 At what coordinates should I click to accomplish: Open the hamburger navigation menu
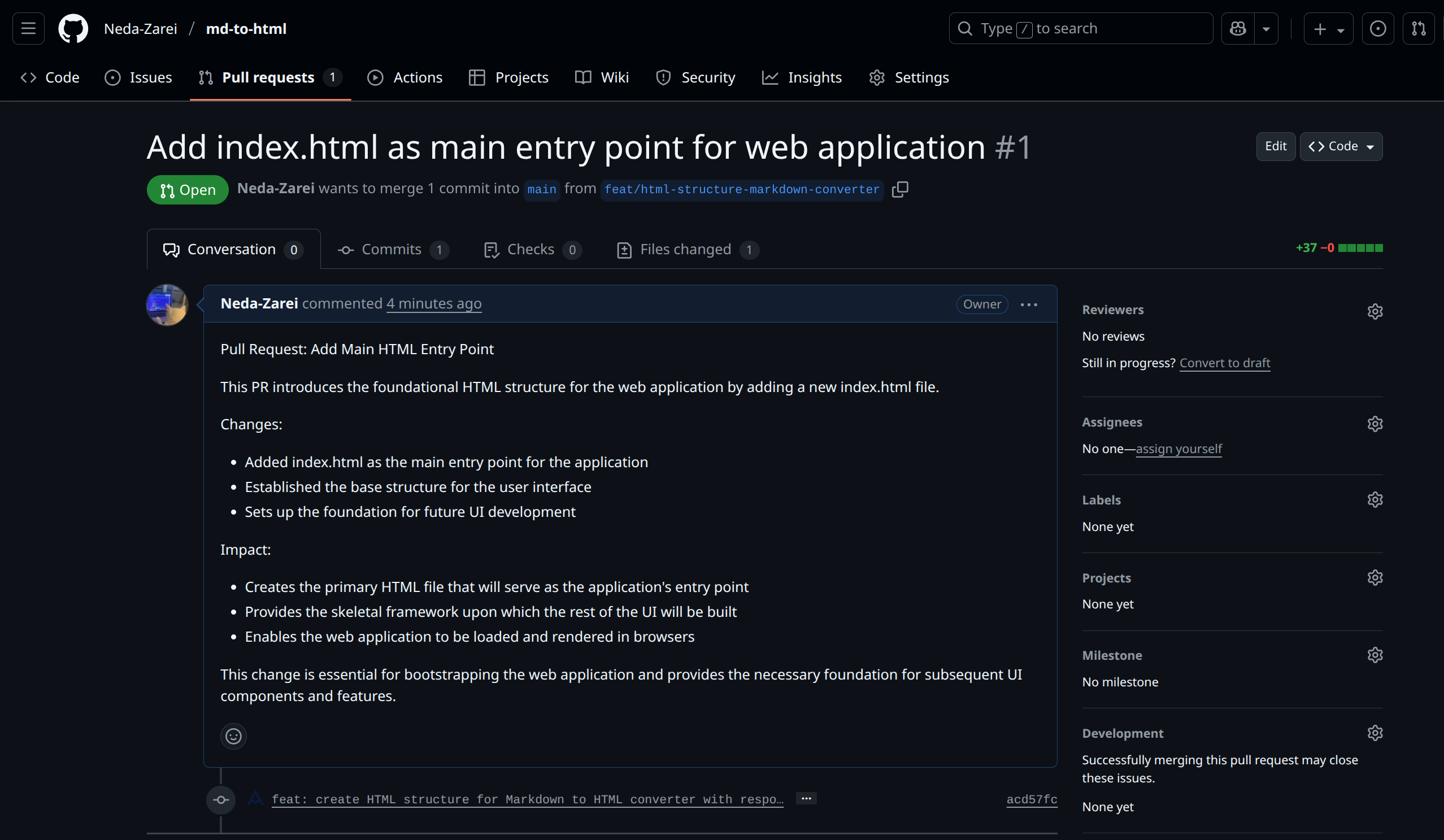(29, 28)
